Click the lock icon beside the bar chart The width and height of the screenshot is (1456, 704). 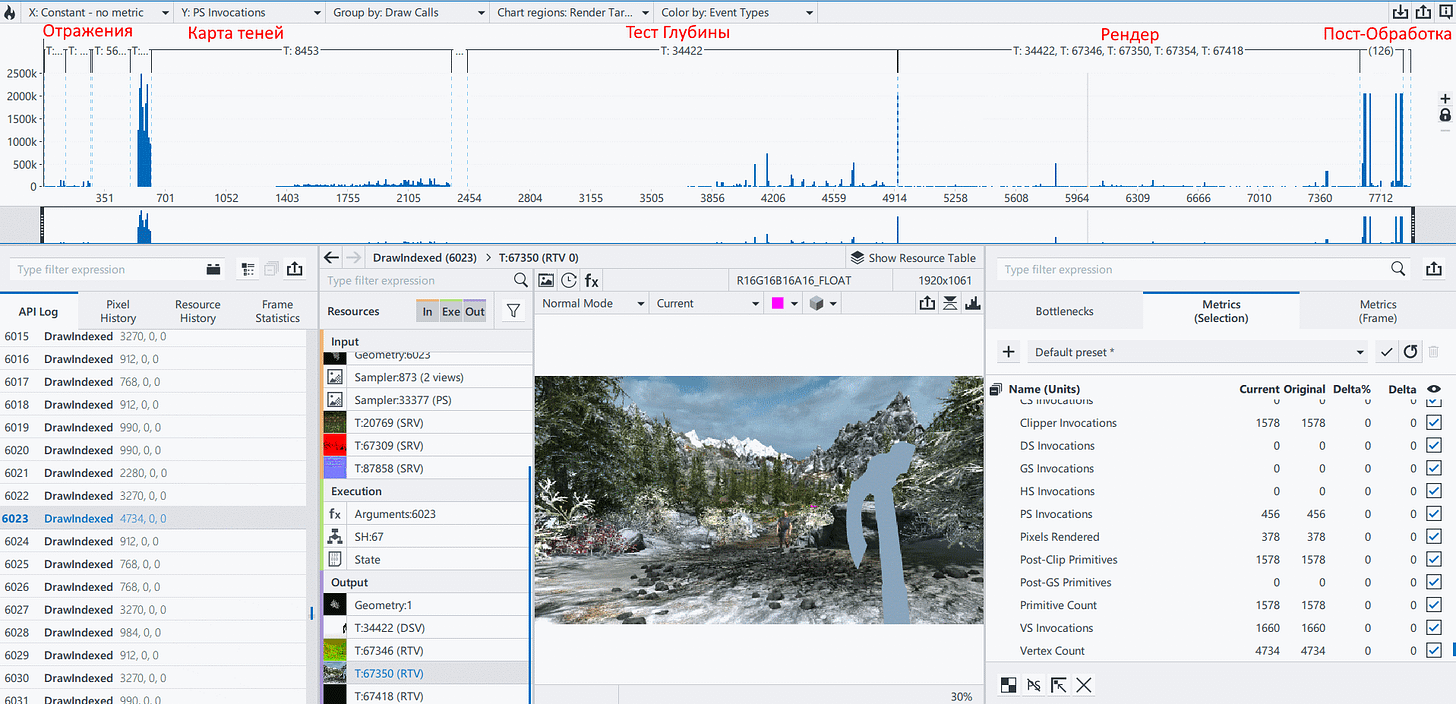coord(1445,115)
